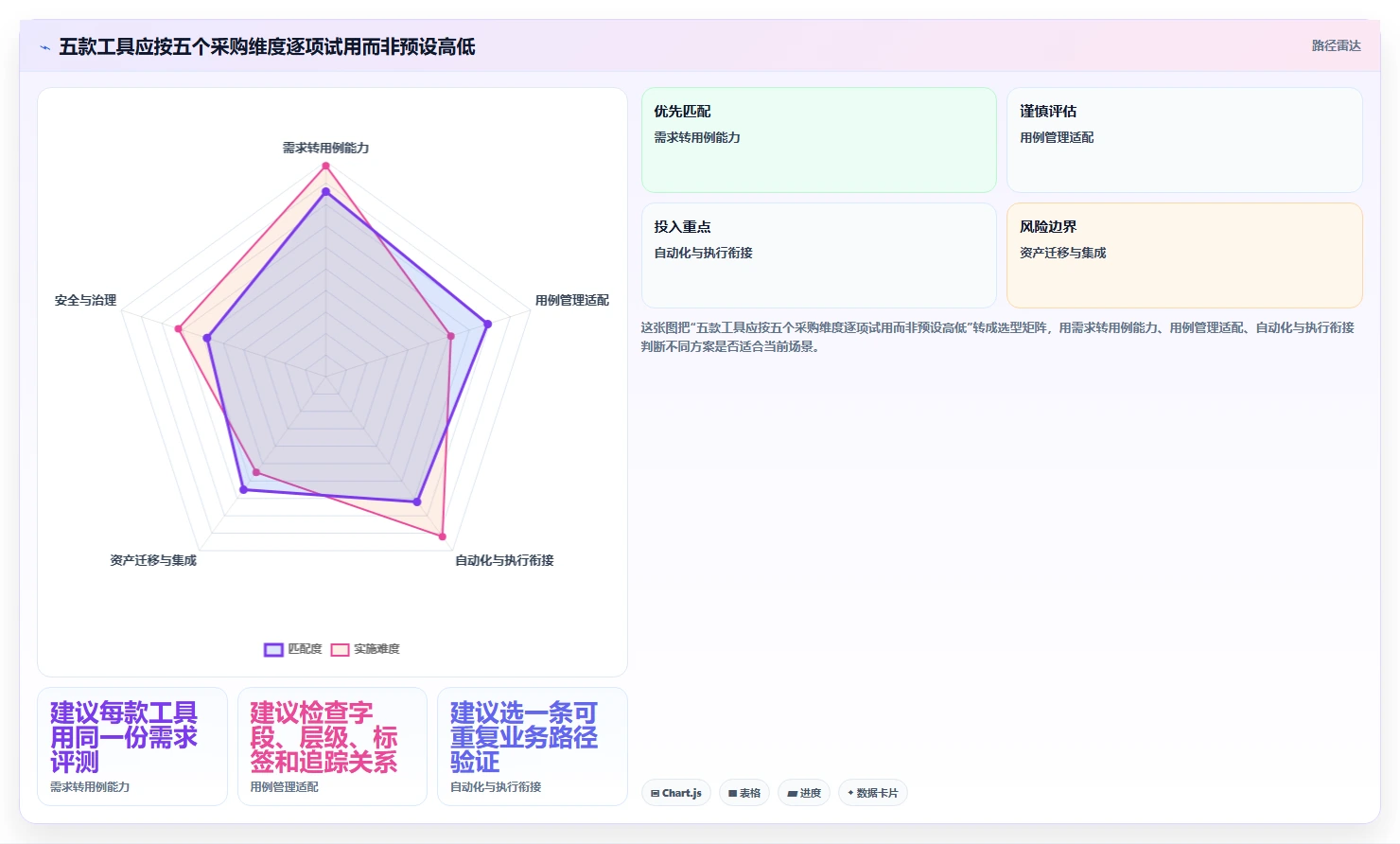Click the 数据卡片 tag chip
1400x844 pixels.
[x=873, y=793]
